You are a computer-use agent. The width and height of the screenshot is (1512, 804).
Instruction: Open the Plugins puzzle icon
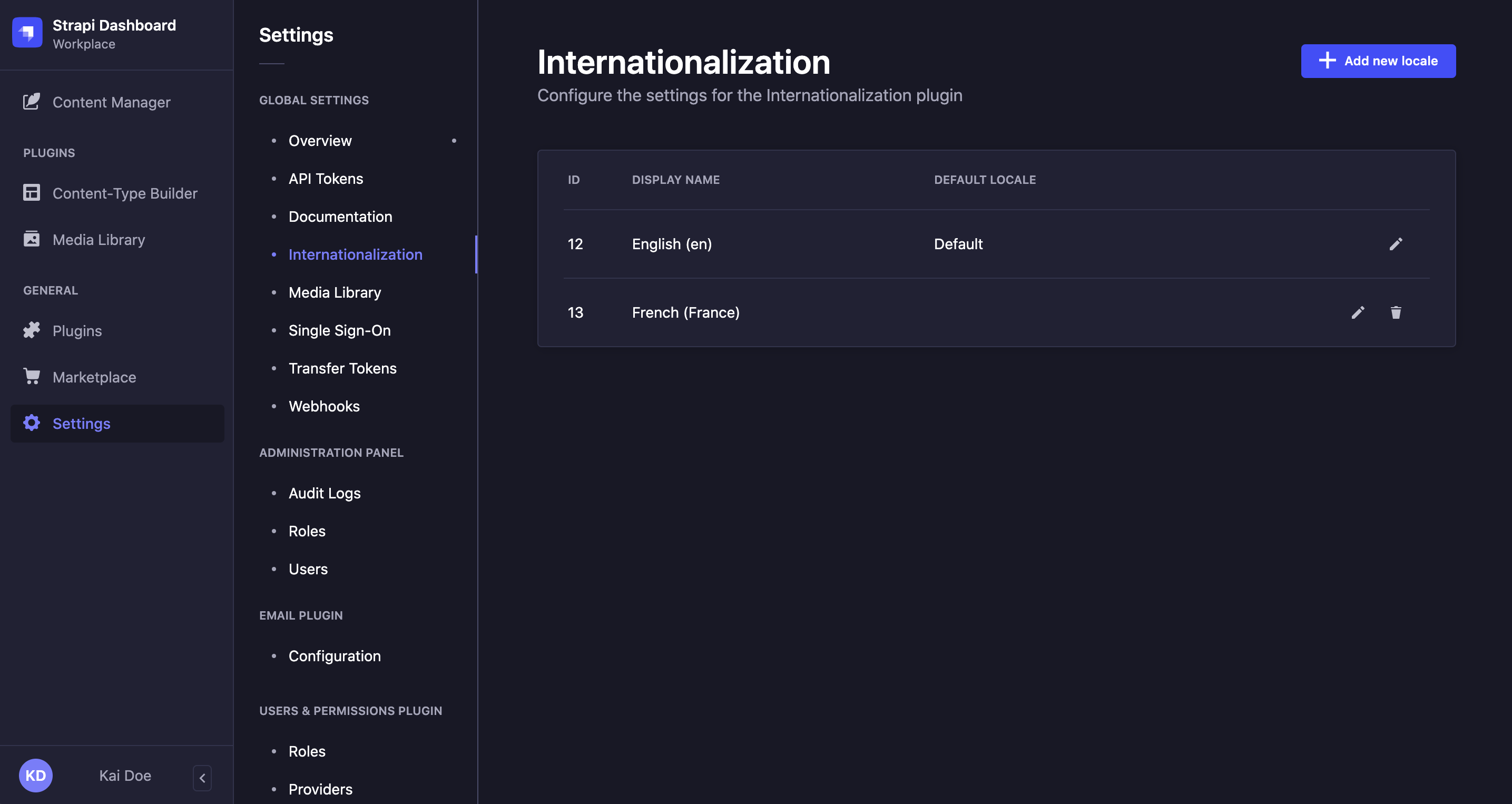pos(32,330)
